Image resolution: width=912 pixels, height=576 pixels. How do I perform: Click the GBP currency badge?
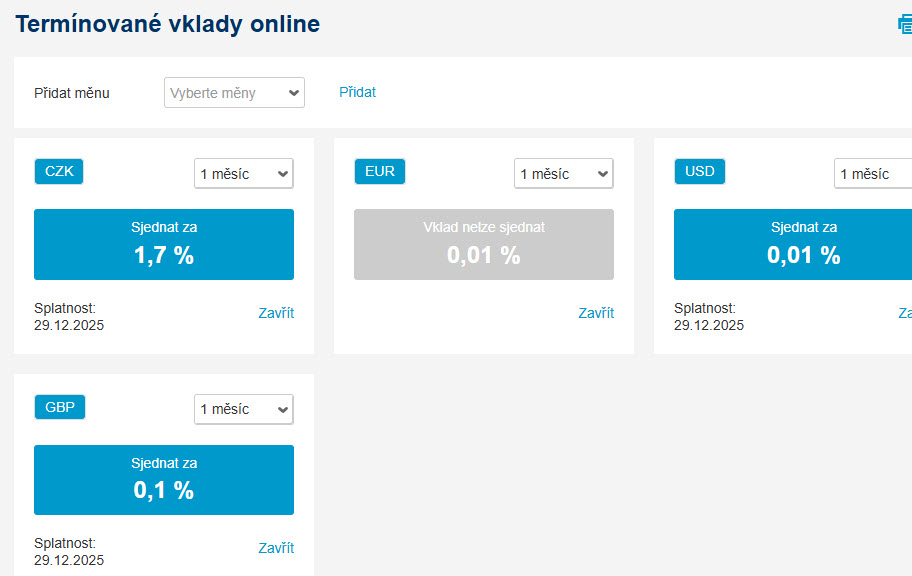pyautogui.click(x=60, y=407)
